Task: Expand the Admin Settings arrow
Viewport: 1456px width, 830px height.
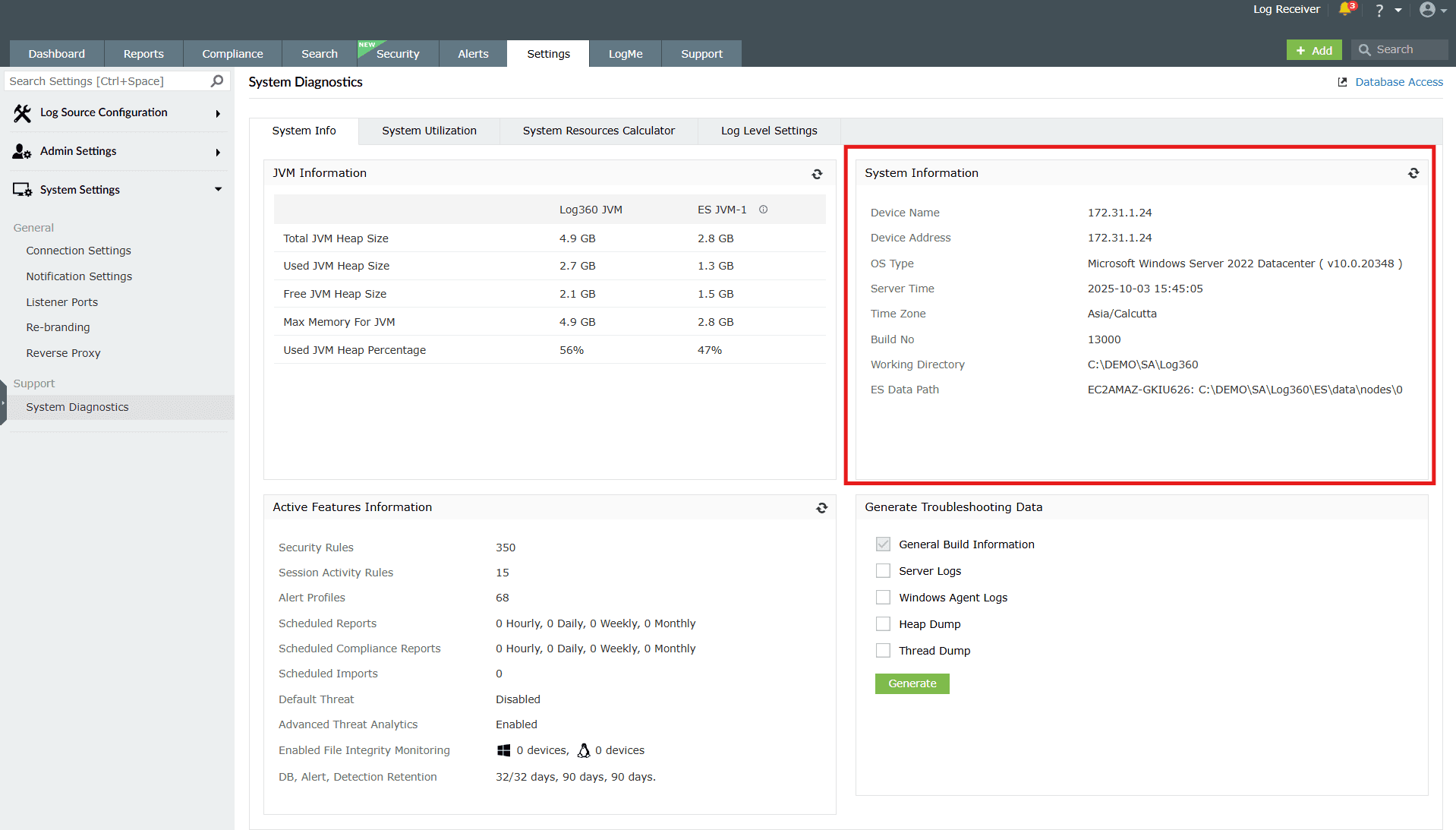Action: (x=218, y=153)
